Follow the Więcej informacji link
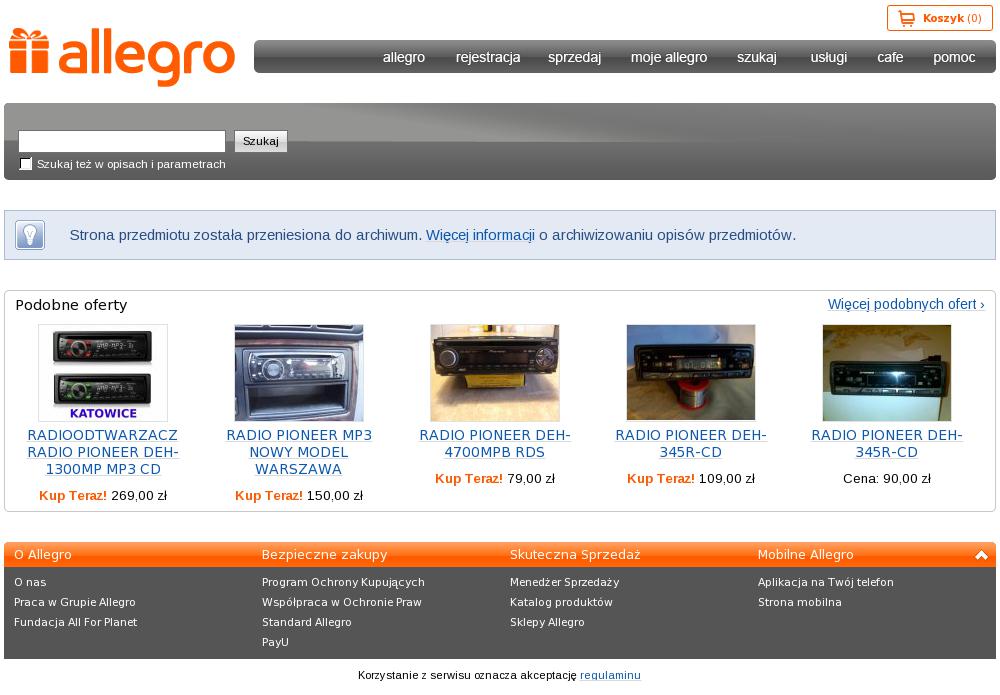Viewport: 1000px width, 695px height. point(480,235)
